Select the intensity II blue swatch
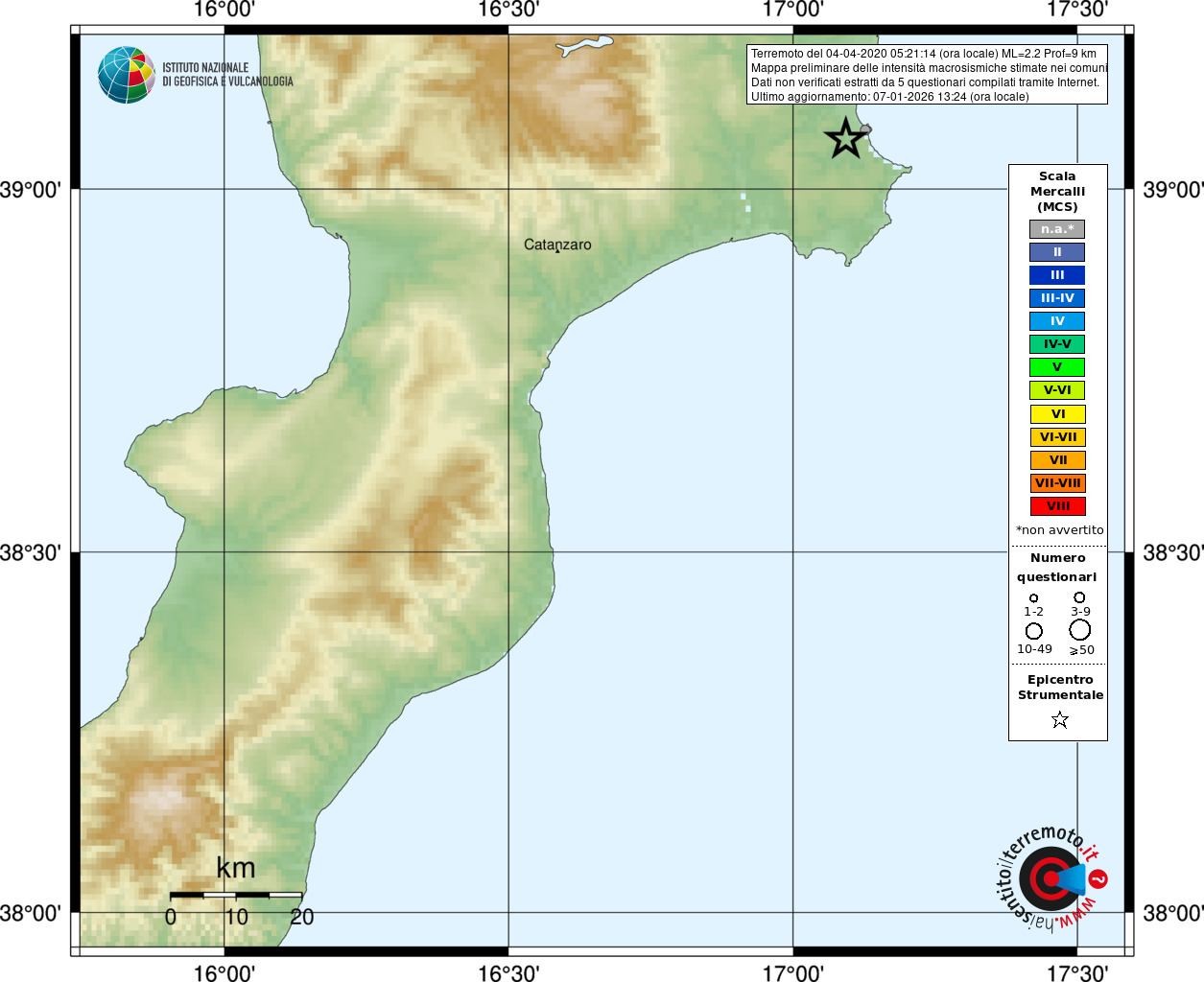The width and height of the screenshot is (1204, 982). point(1057,252)
